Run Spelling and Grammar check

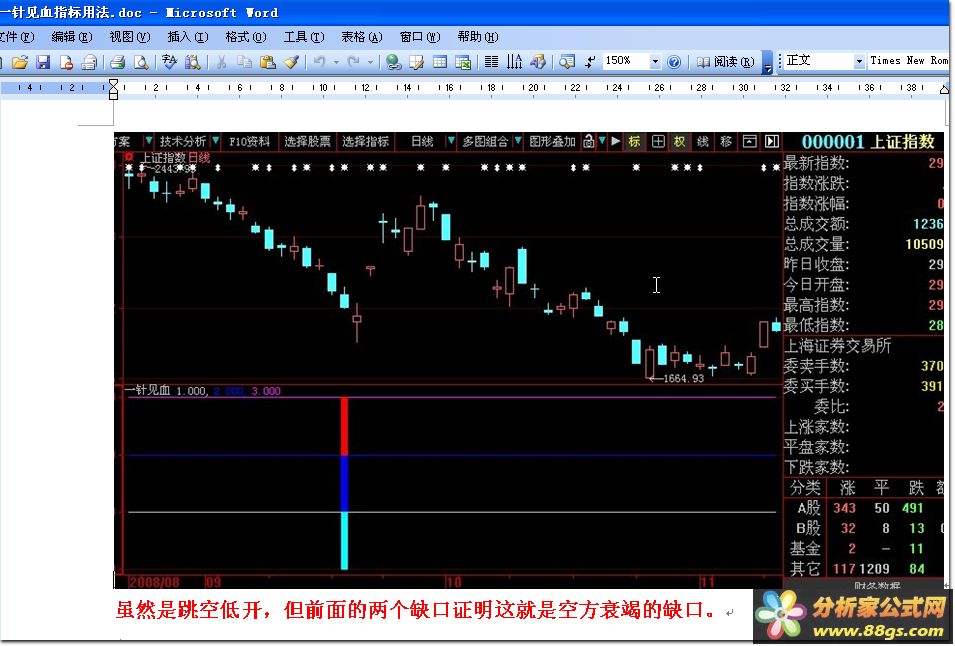170,61
